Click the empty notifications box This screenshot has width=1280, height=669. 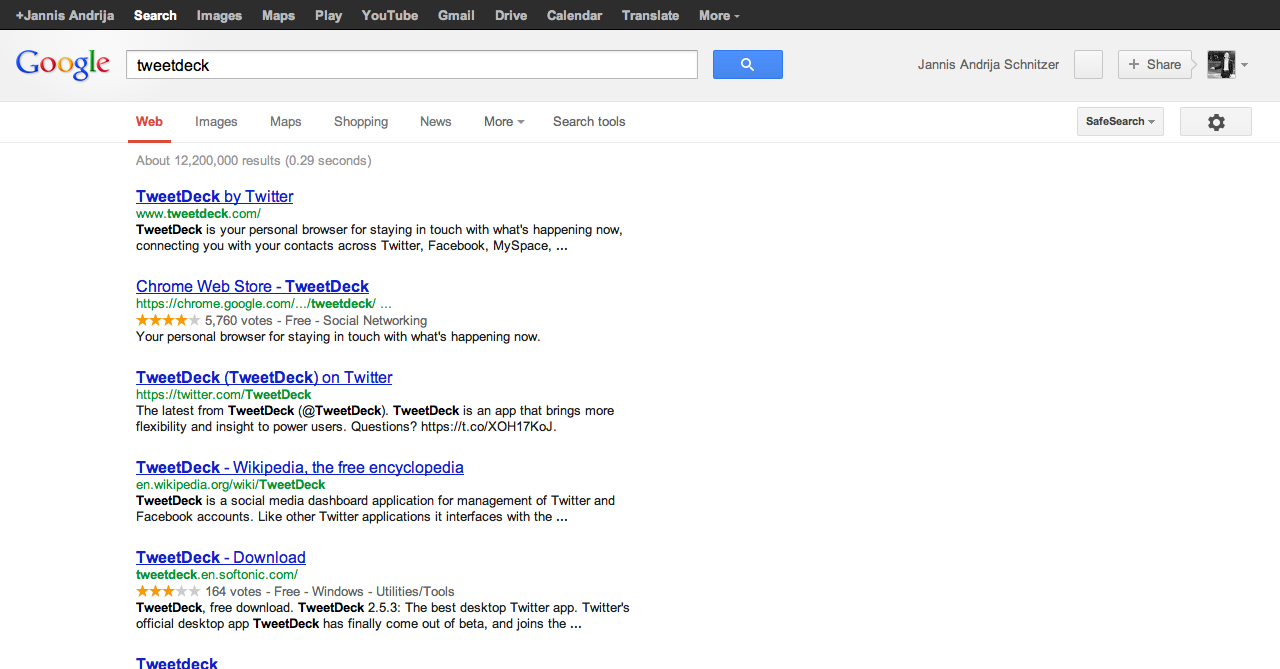tap(1088, 64)
